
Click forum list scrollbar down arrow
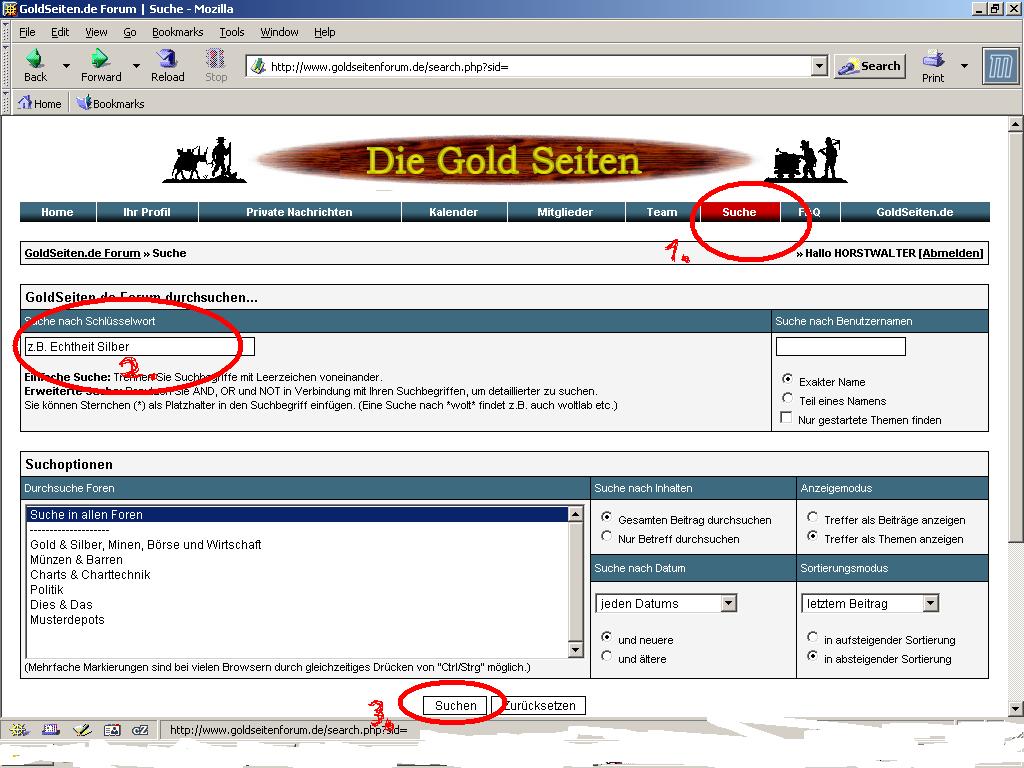point(575,650)
